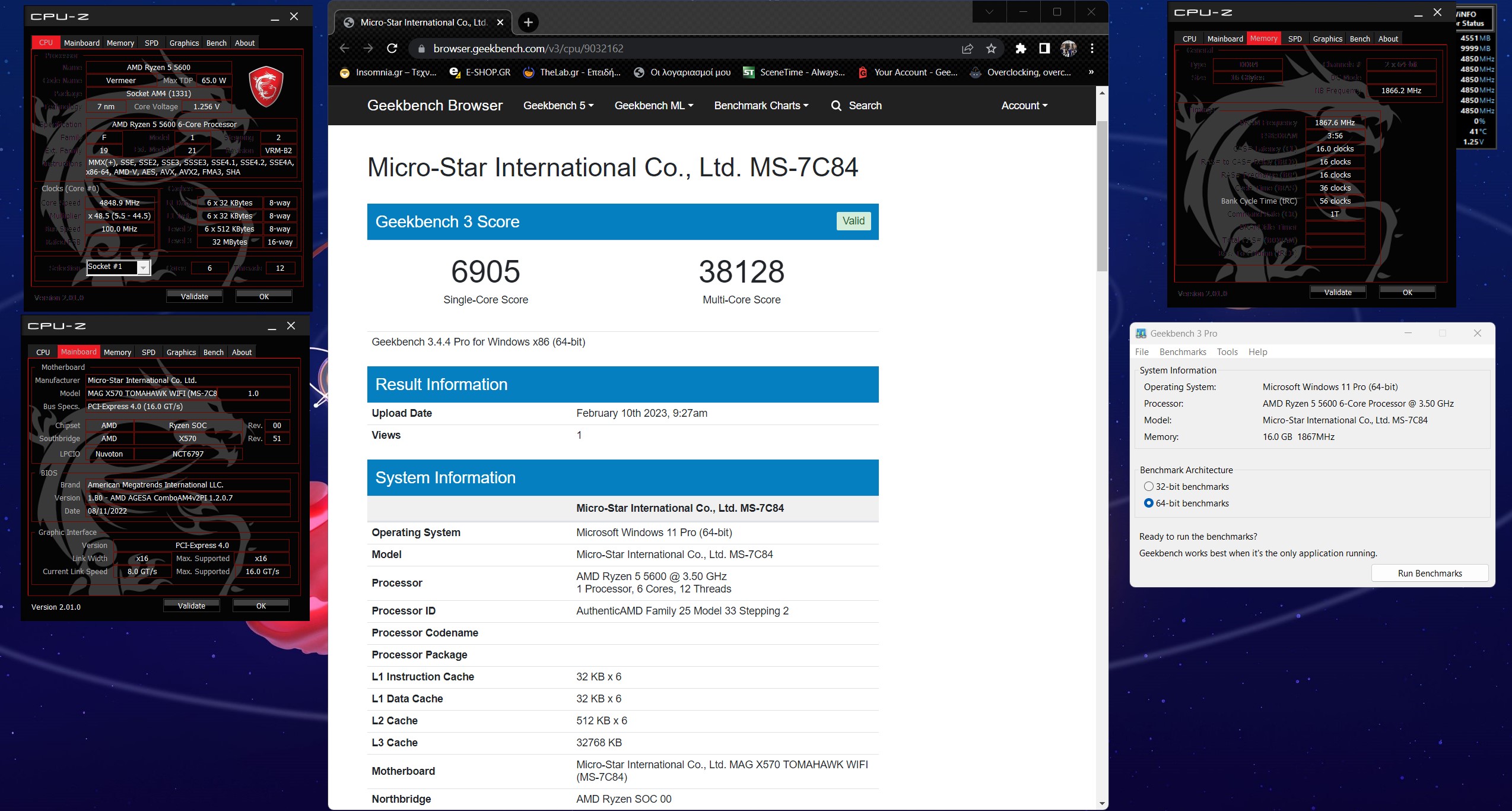Screen dimensions: 1512x811
Task: Share this page from address bar
Action: [967, 49]
